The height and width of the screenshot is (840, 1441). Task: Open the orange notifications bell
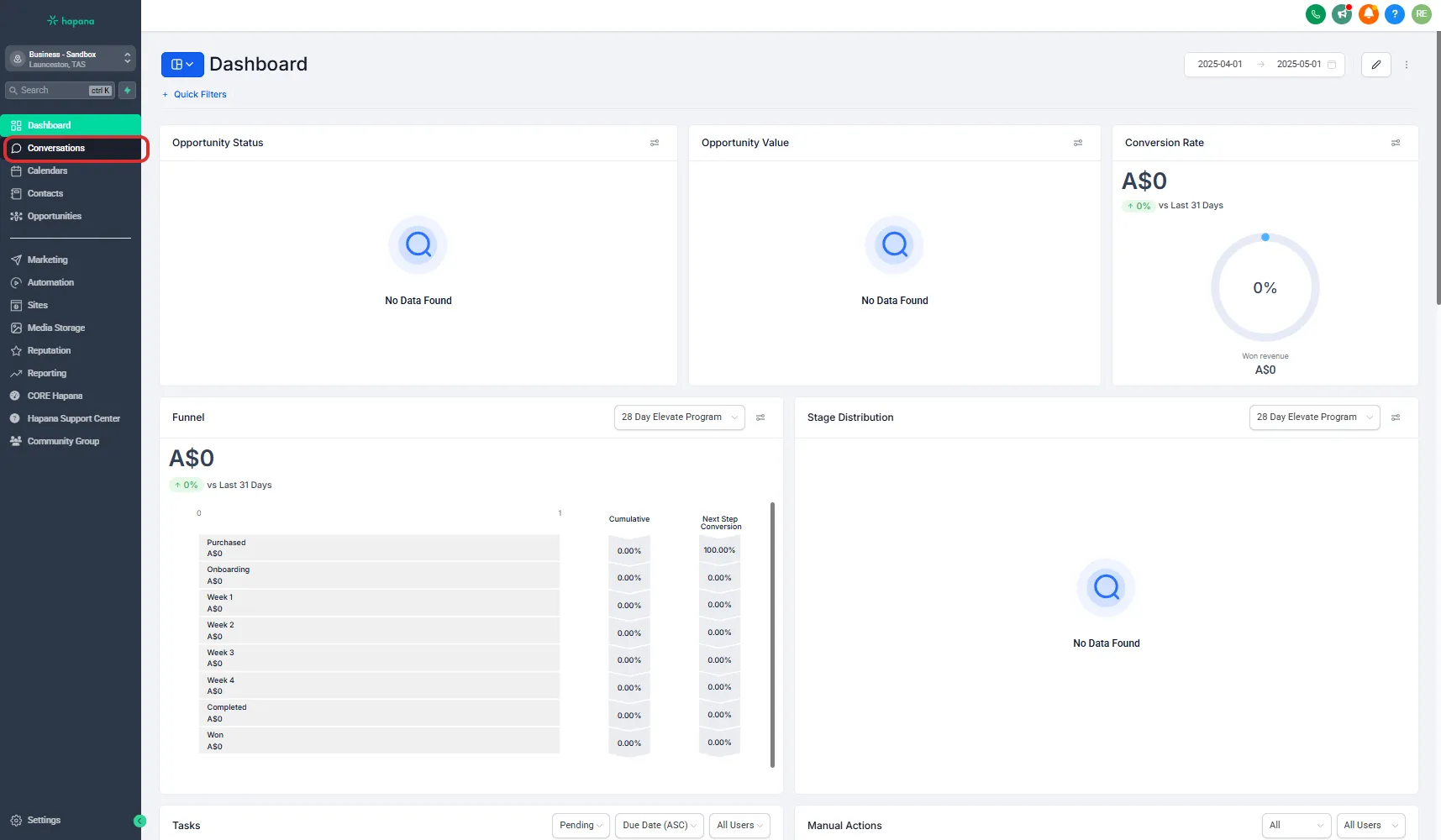point(1368,14)
